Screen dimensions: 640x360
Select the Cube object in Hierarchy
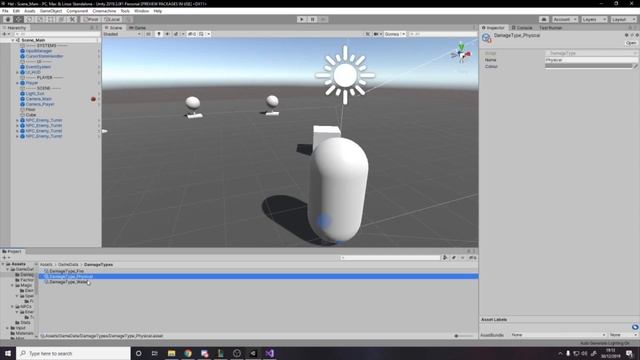tap(31, 115)
